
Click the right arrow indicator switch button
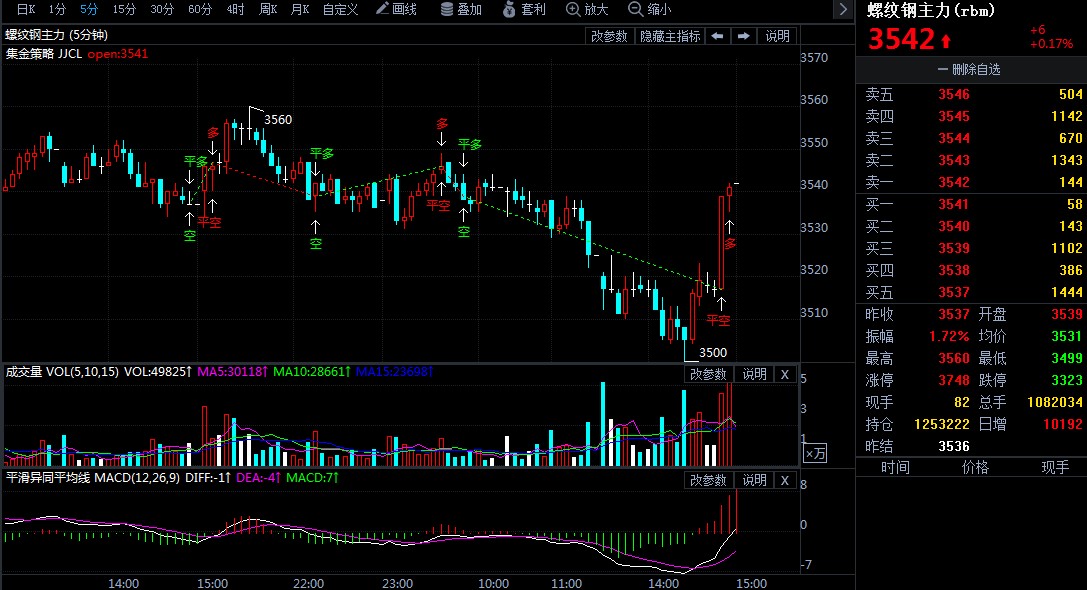tap(743, 36)
